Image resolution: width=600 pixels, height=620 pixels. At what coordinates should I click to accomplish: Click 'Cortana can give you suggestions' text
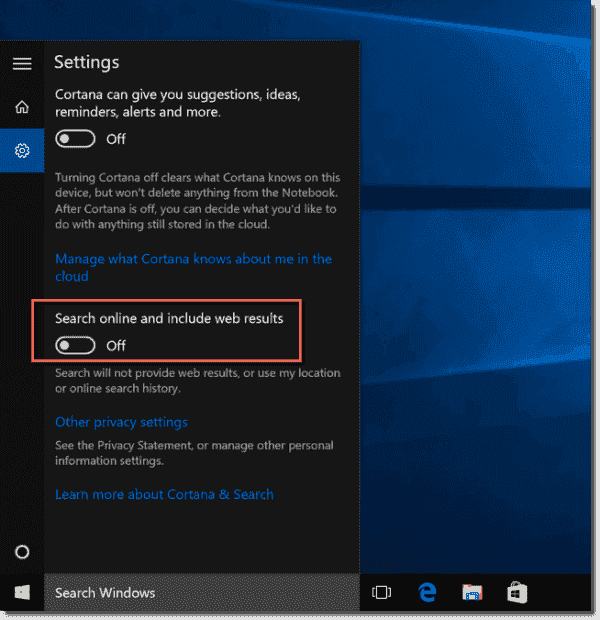(x=178, y=103)
